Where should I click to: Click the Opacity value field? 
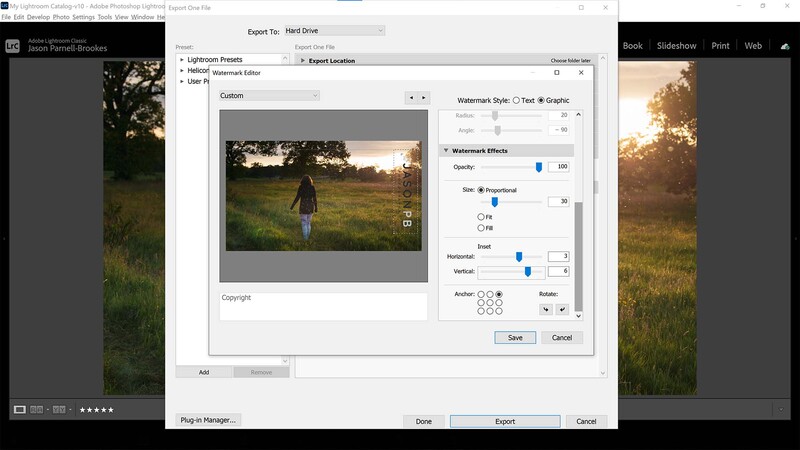click(559, 167)
